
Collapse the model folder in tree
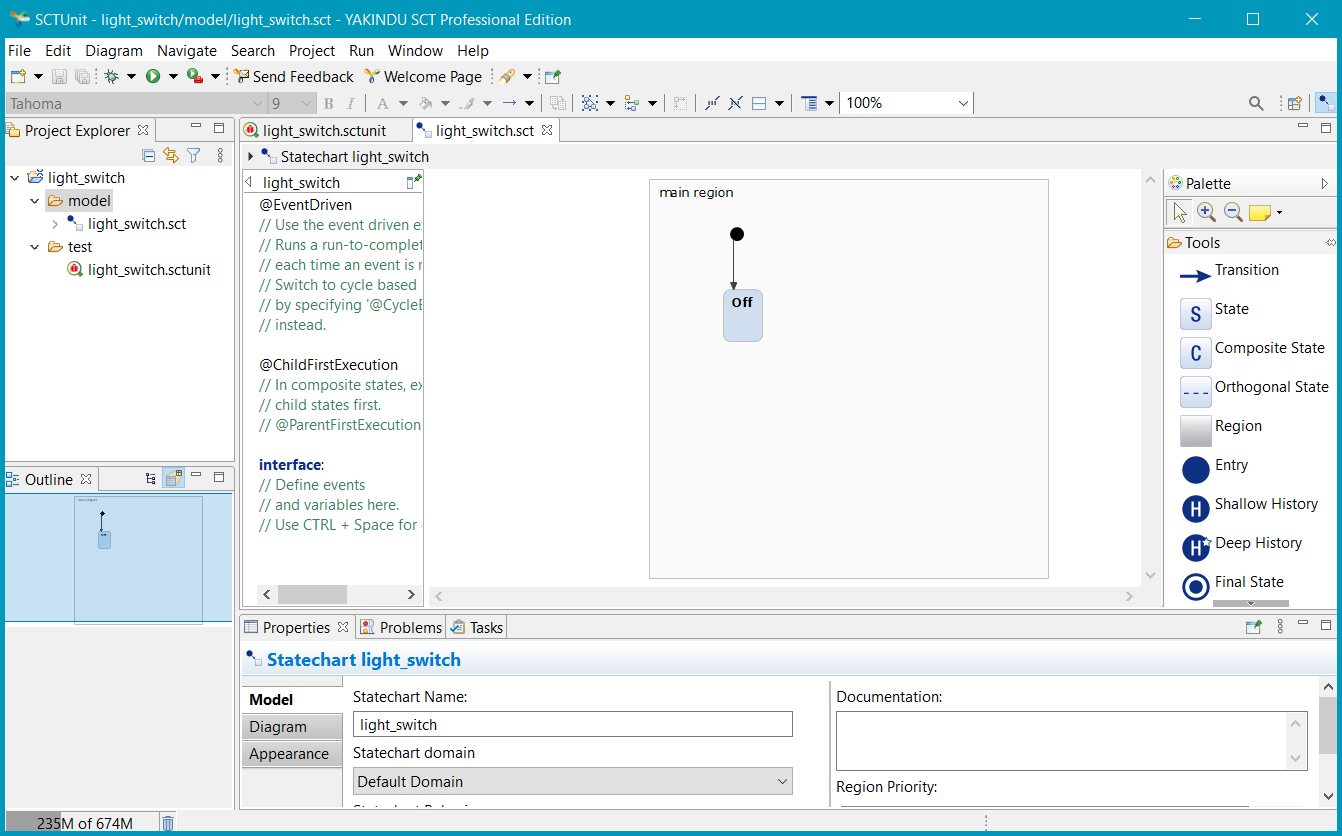click(x=35, y=201)
